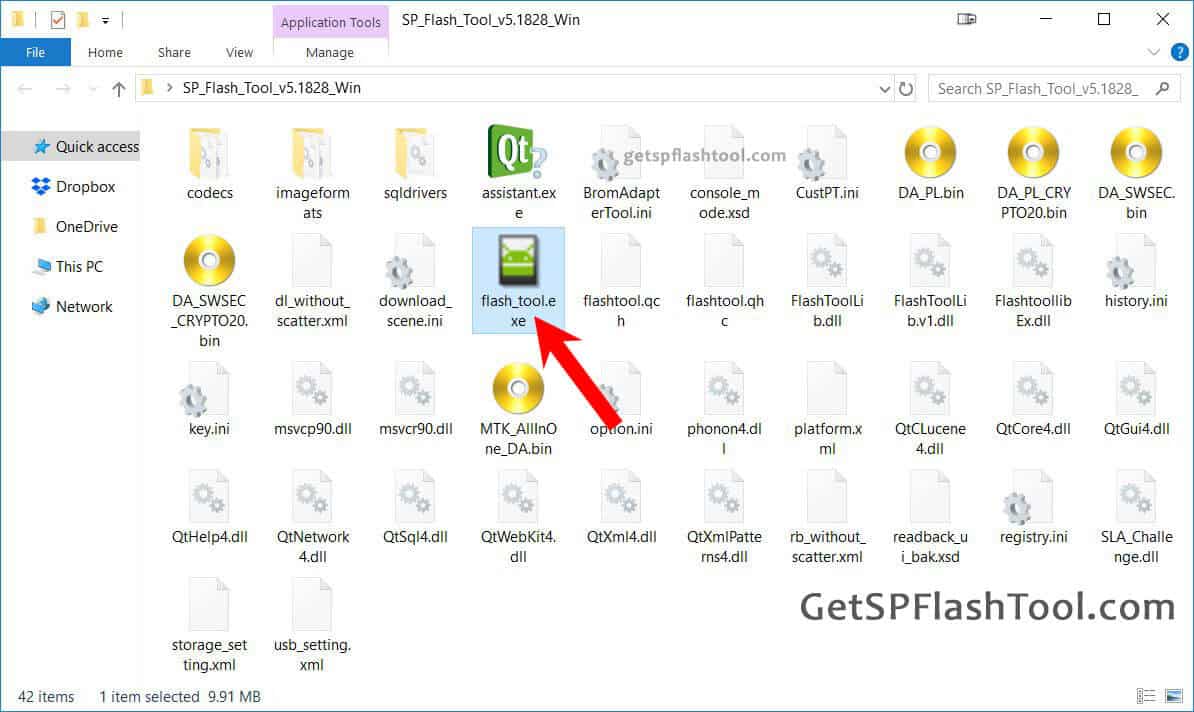Switch to the View ribbon tab
The height and width of the screenshot is (712, 1194).
pyautogui.click(x=239, y=53)
